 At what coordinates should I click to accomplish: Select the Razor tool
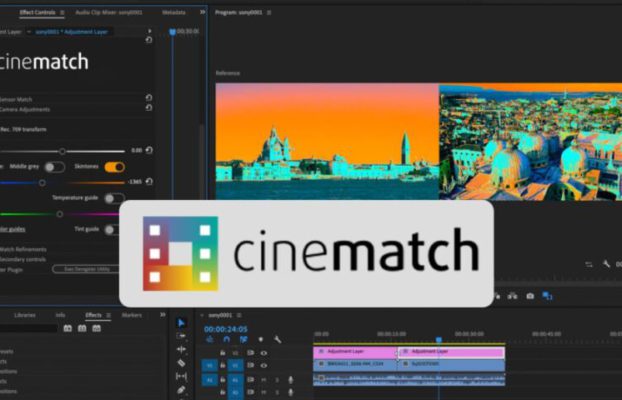pos(181,363)
